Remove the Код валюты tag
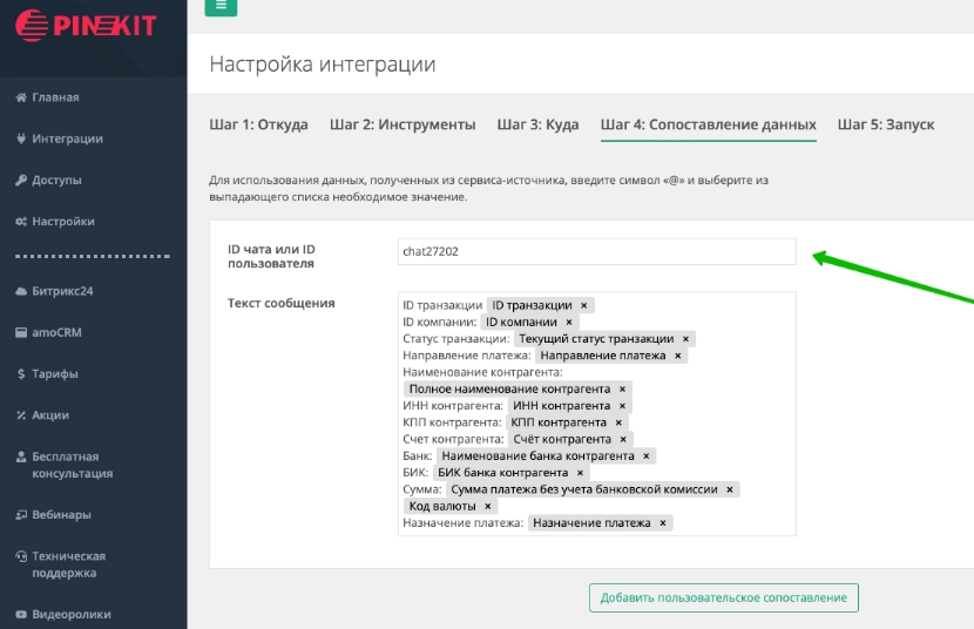 (x=488, y=507)
